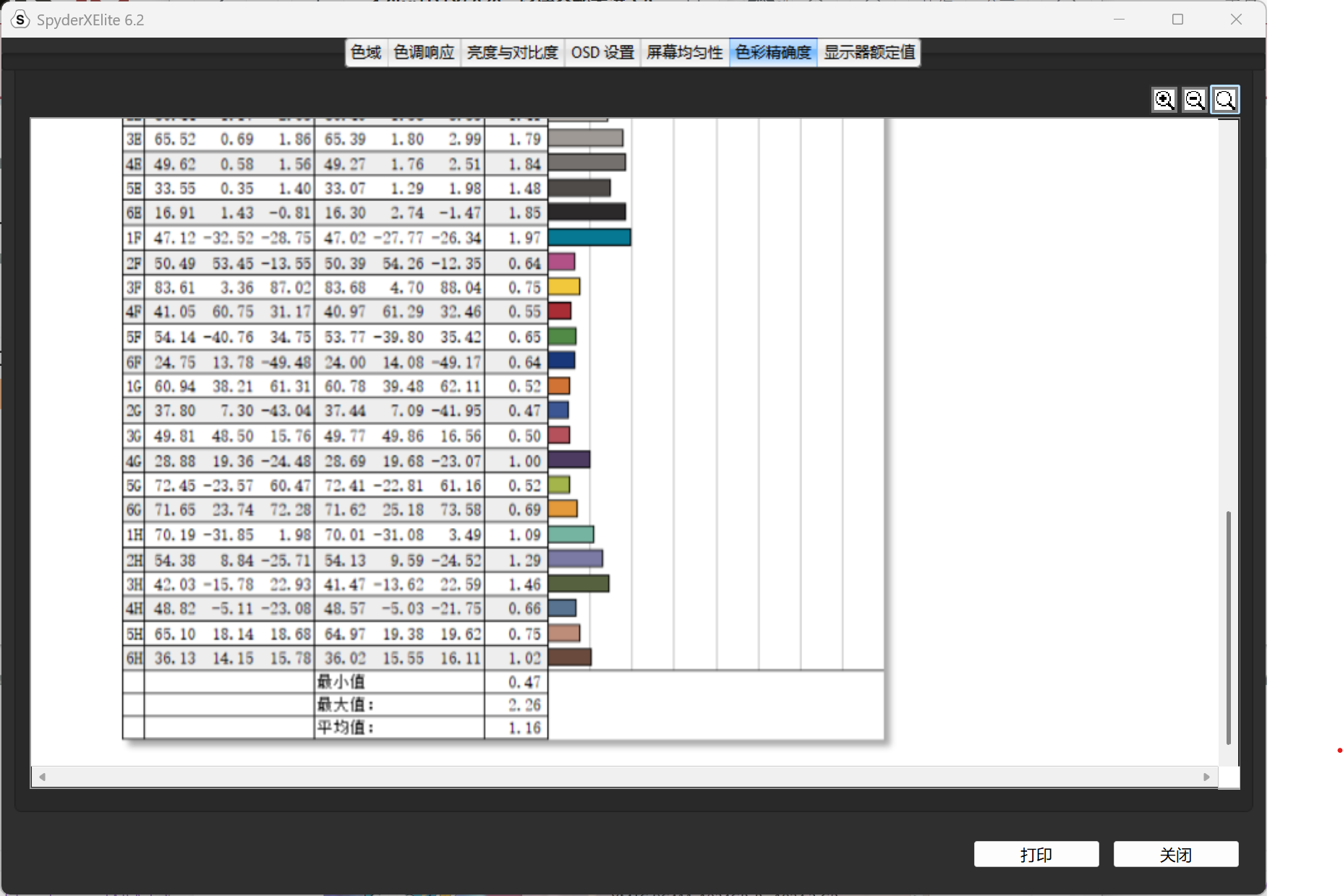Click the magenta bar for row 2F

[562, 262]
